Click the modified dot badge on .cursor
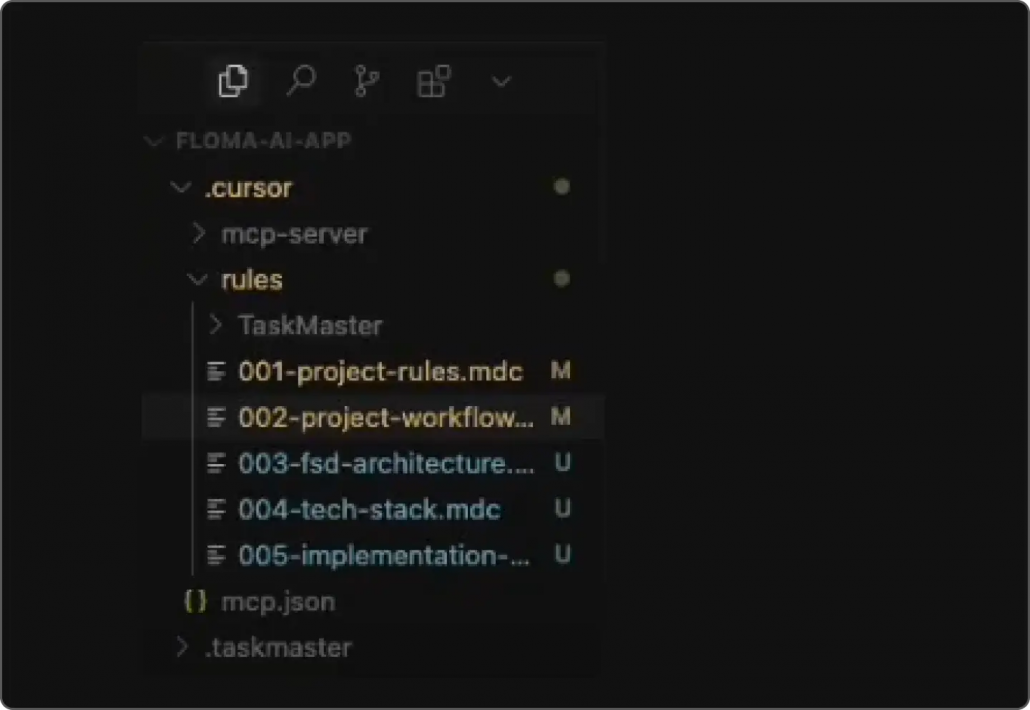This screenshot has width=1030, height=710. pos(562,187)
